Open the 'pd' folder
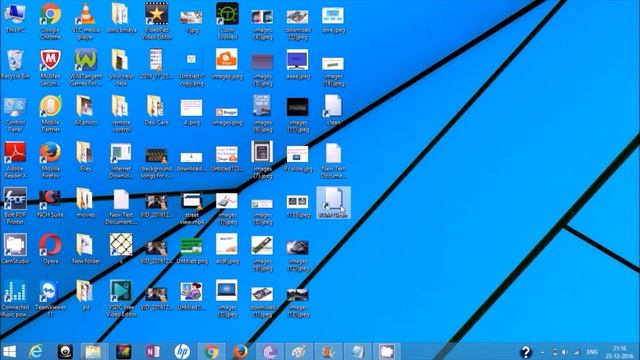Viewport: 640px width, 360px height. (x=86, y=296)
